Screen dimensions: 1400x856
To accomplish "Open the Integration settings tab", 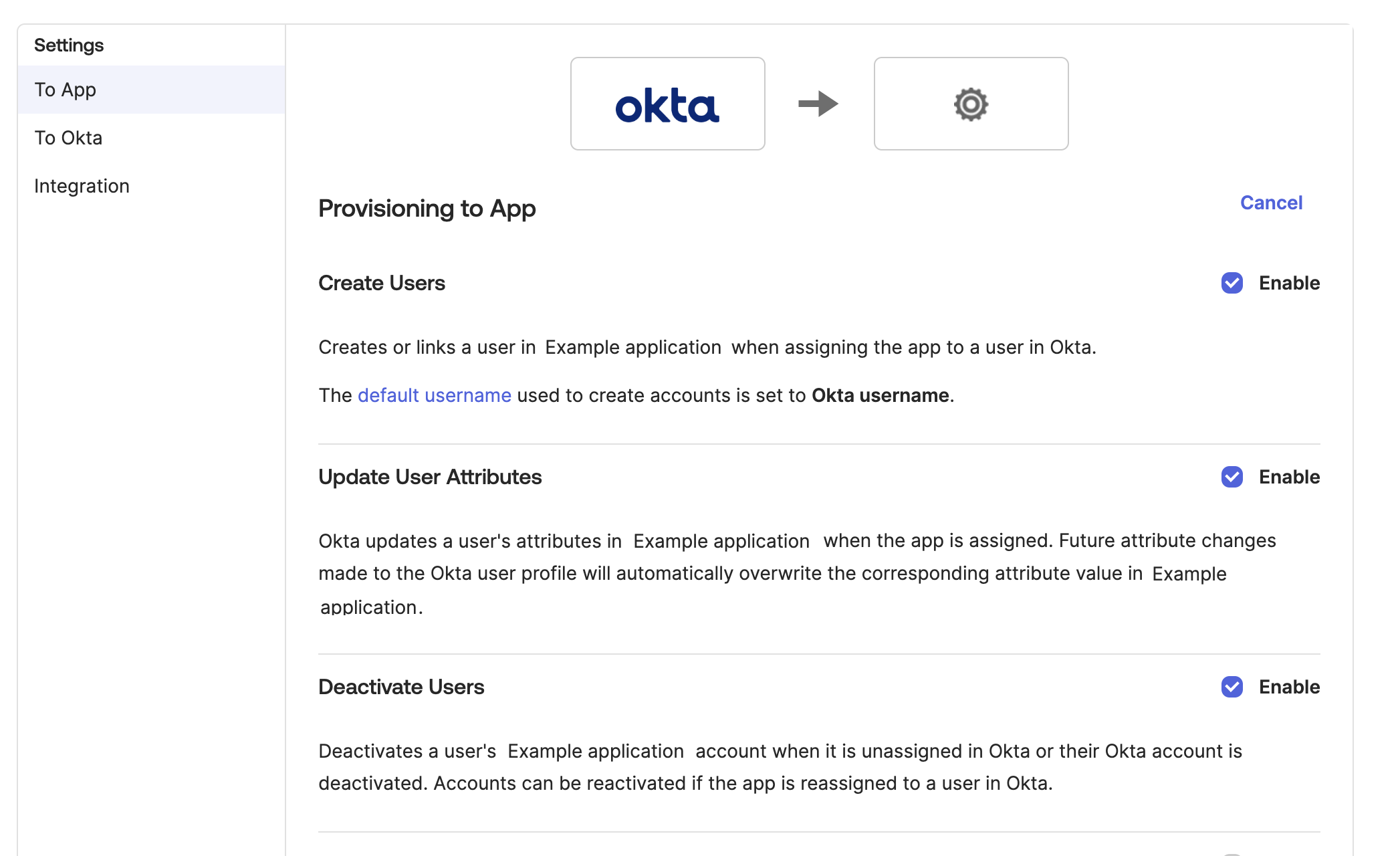I will pyautogui.click(x=82, y=186).
